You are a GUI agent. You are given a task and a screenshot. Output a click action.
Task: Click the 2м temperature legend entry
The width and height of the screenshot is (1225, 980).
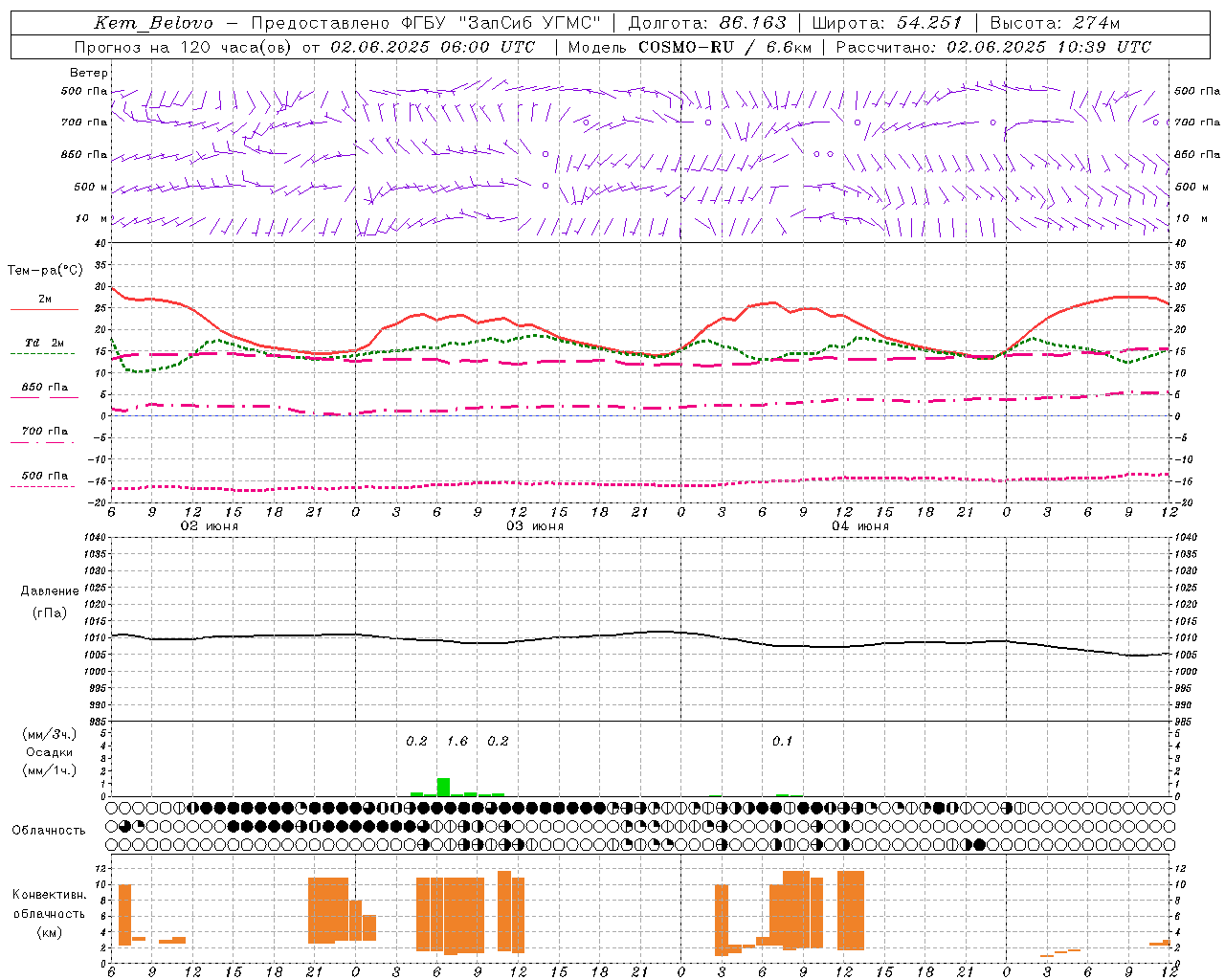pyautogui.click(x=45, y=300)
